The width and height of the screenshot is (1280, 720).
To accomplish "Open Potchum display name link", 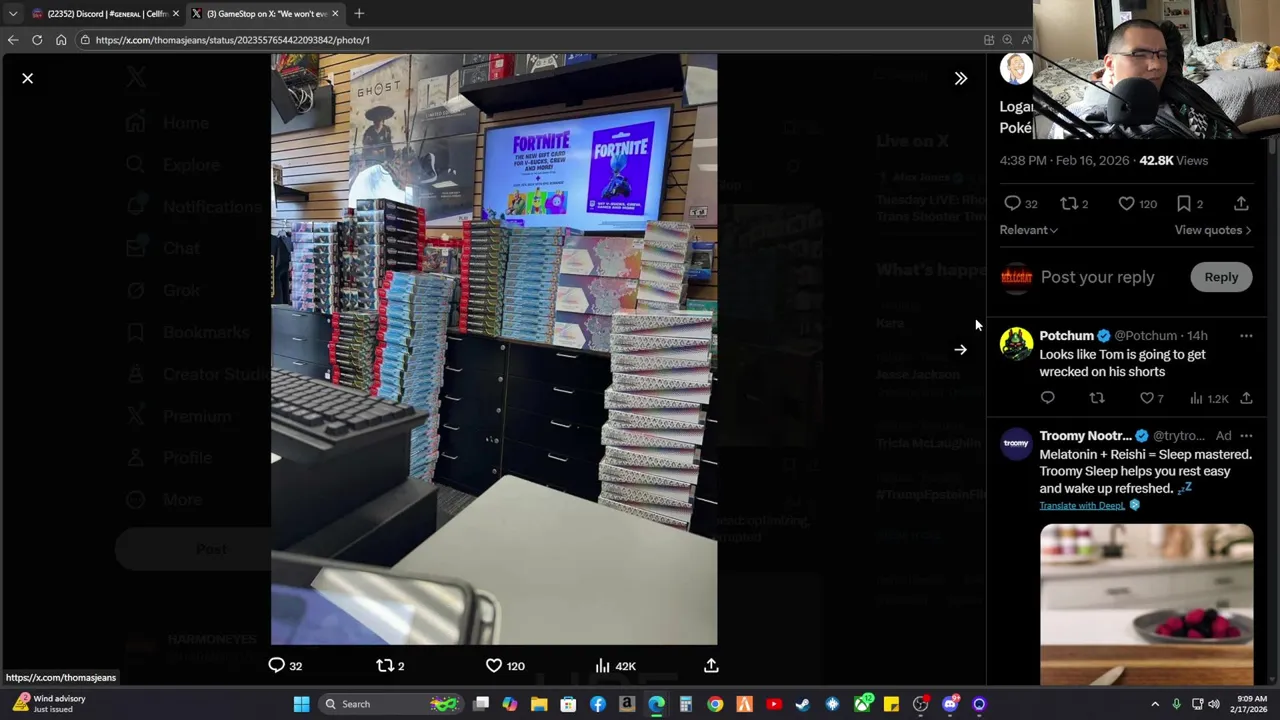I will [1066, 336].
